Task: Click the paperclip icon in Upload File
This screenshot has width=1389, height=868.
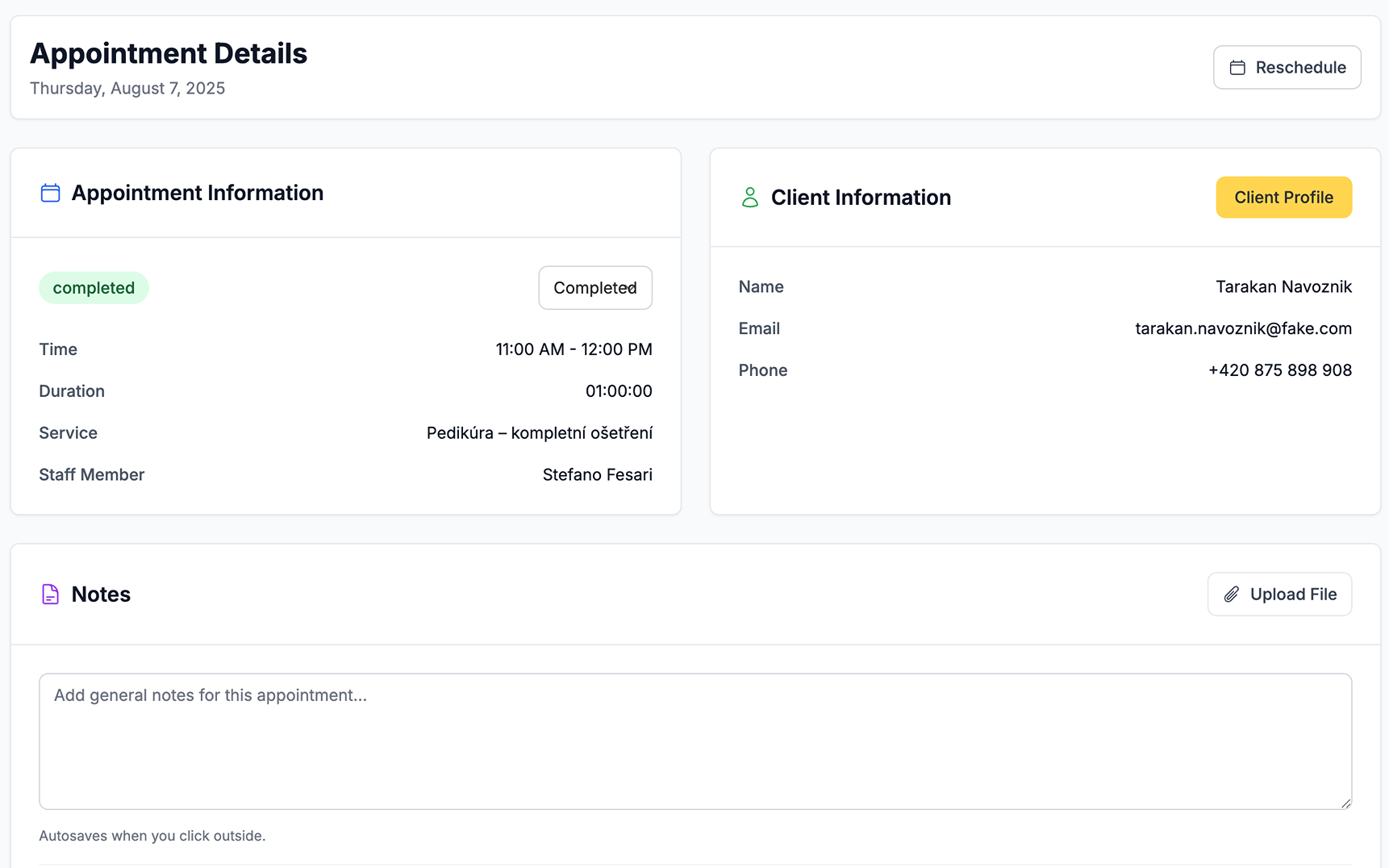Action: pos(1231,595)
